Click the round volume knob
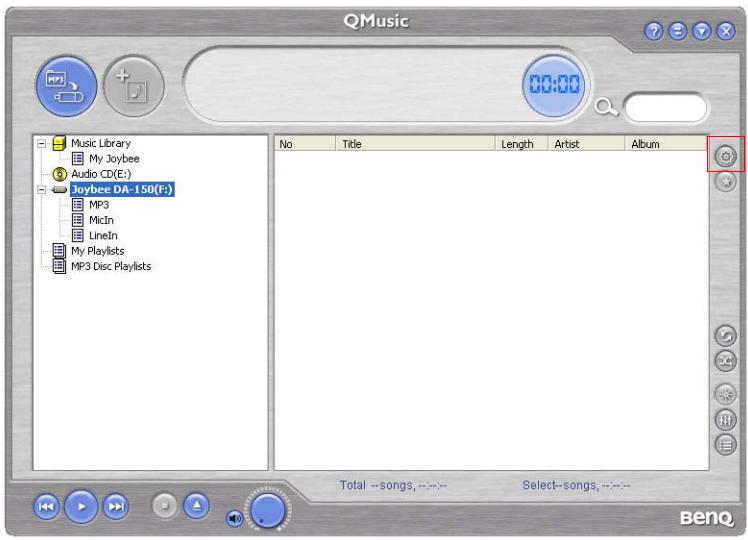Viewport: 748px width, 540px height. 268,510
